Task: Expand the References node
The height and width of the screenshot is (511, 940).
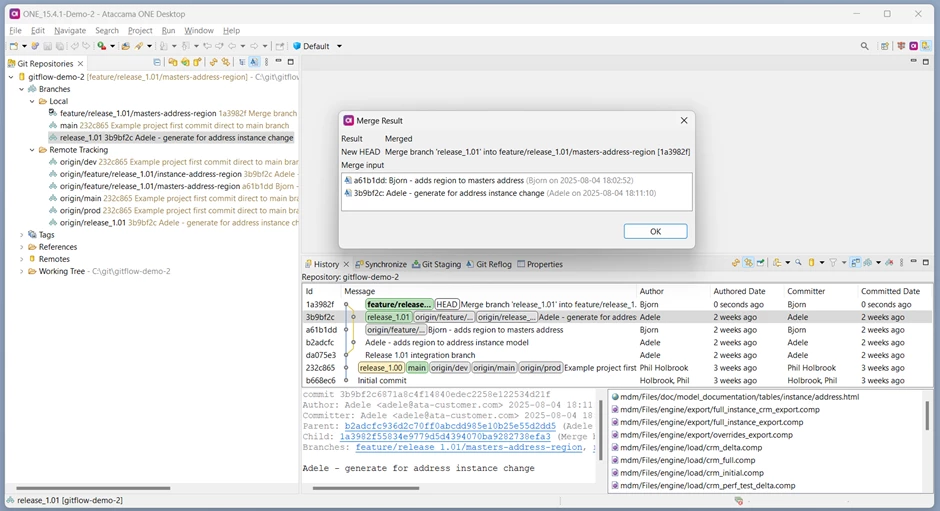Action: coord(22,247)
